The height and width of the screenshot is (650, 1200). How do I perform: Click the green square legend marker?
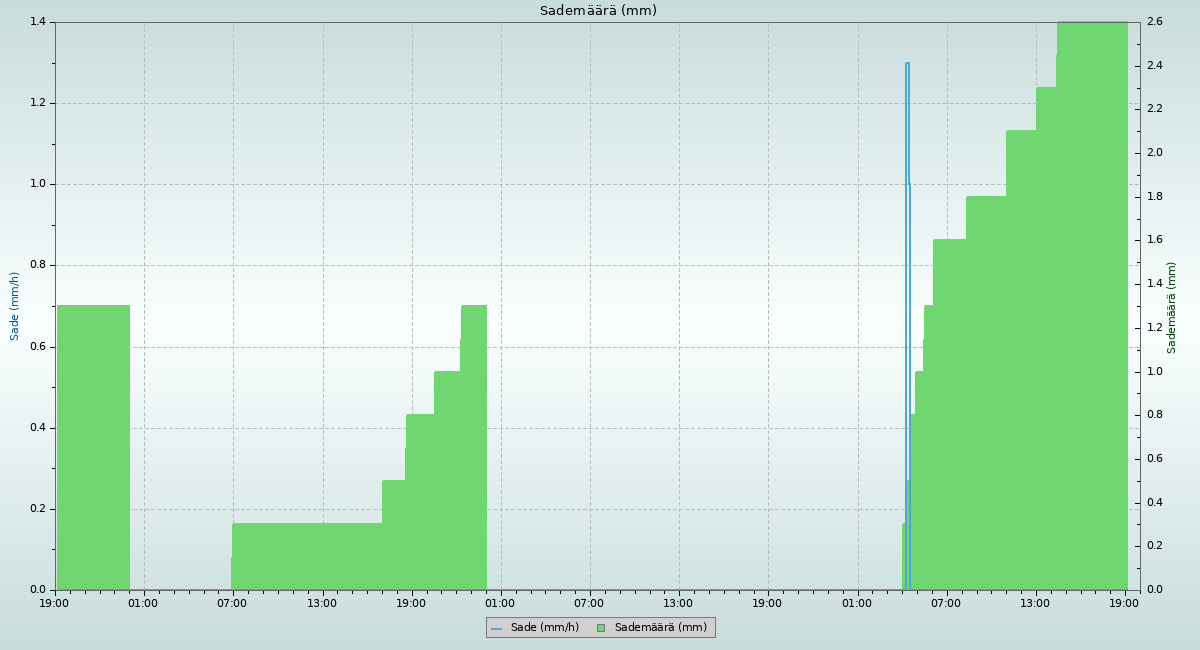[601, 628]
